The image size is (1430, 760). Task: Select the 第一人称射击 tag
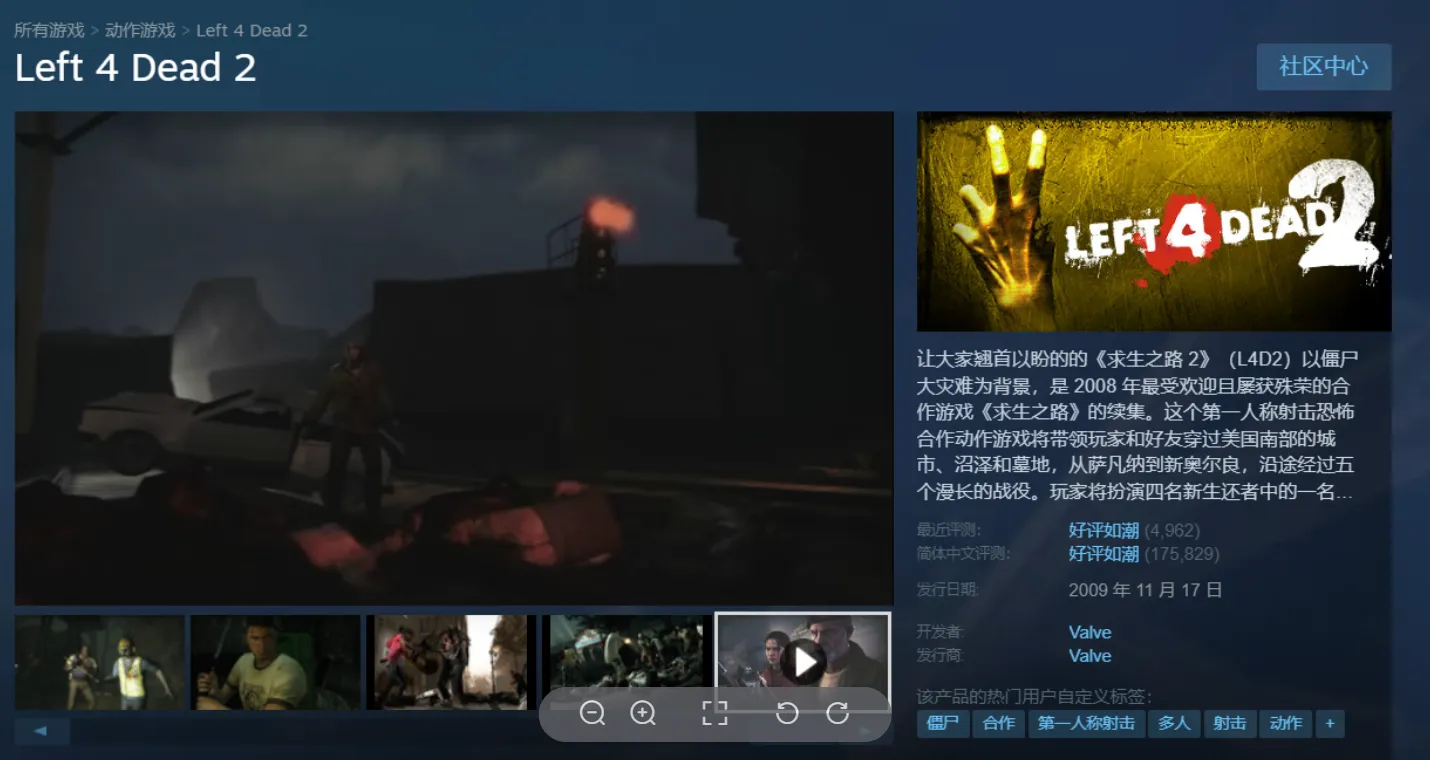1086,723
